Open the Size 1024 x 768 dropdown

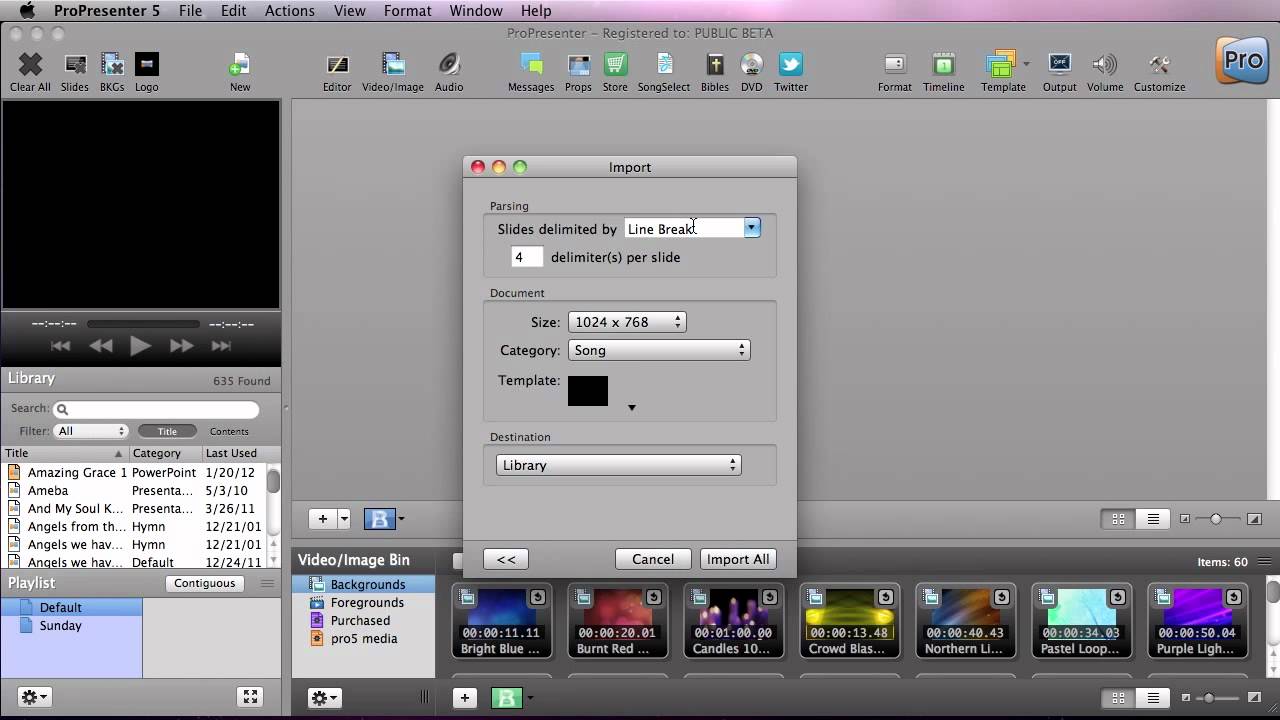(627, 322)
